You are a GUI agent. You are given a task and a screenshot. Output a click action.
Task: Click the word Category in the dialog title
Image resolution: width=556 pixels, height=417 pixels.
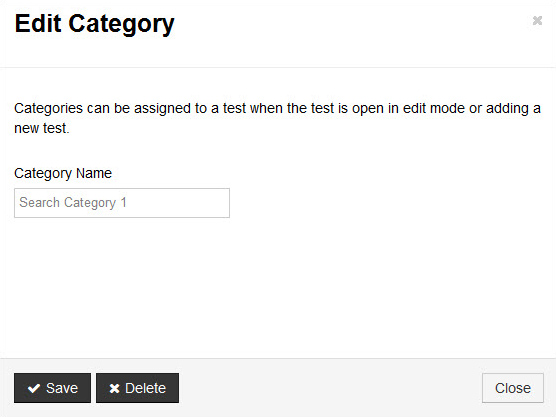pos(121,24)
